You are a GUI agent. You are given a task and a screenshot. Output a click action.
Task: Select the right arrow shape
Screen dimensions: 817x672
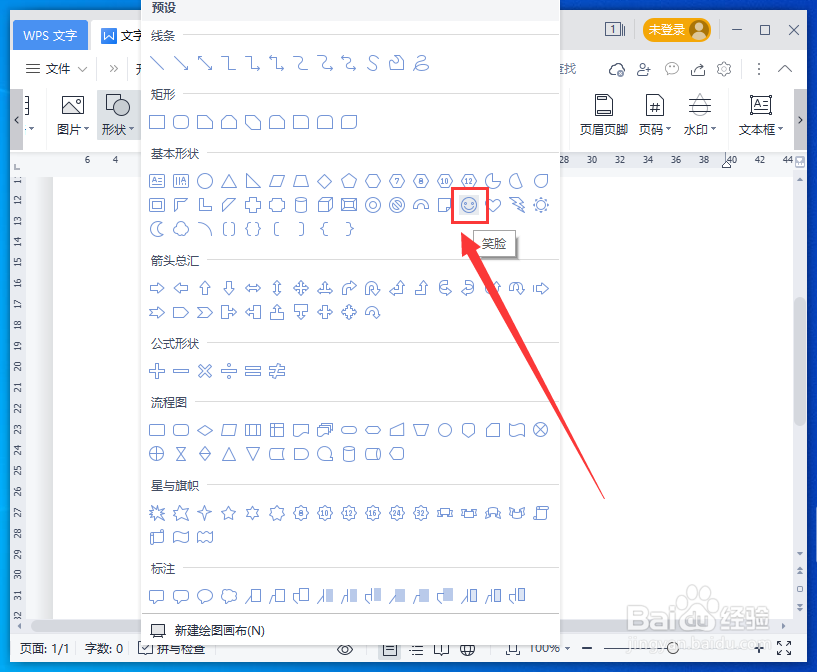click(157, 288)
